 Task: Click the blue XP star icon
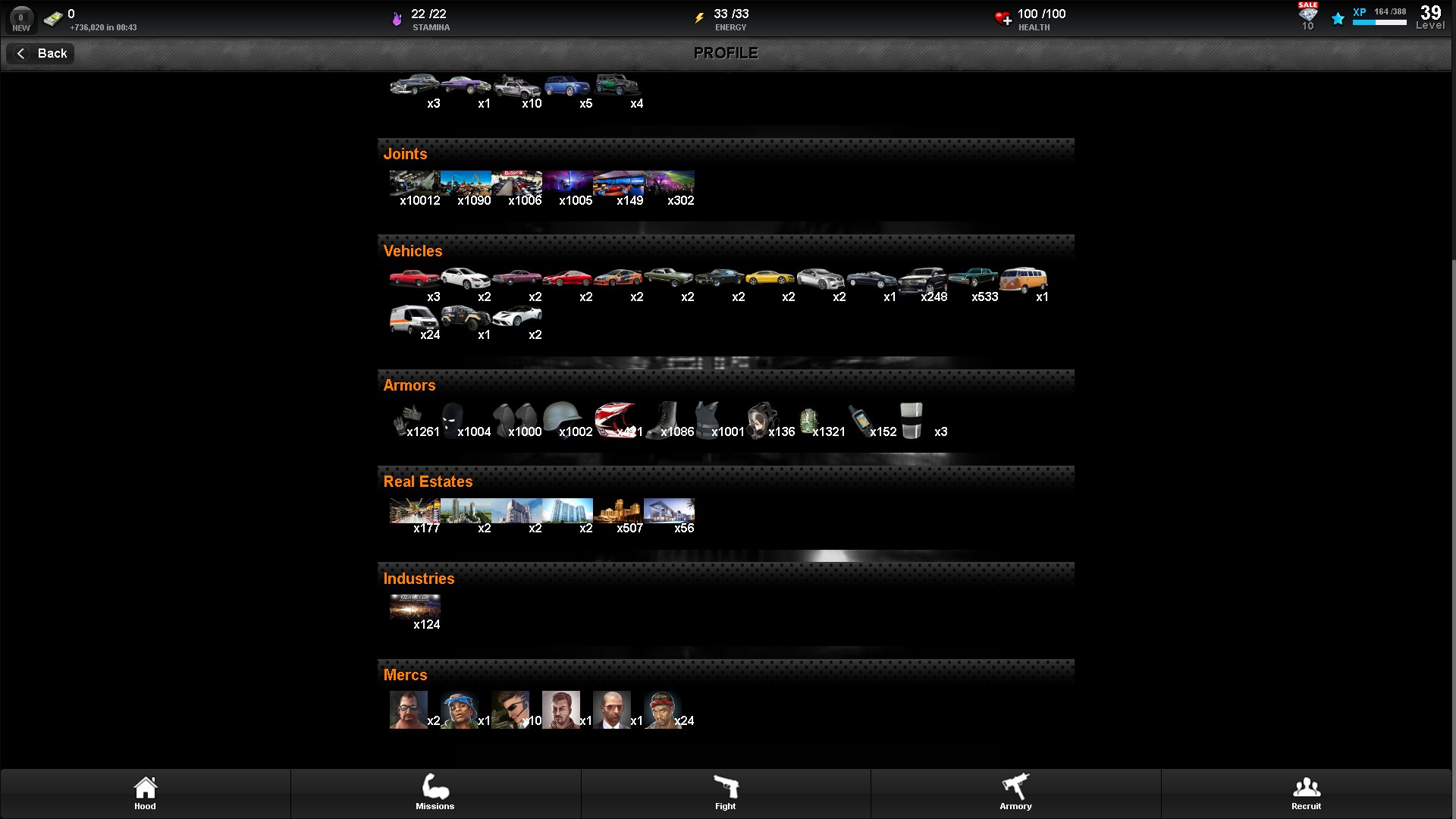[1338, 19]
